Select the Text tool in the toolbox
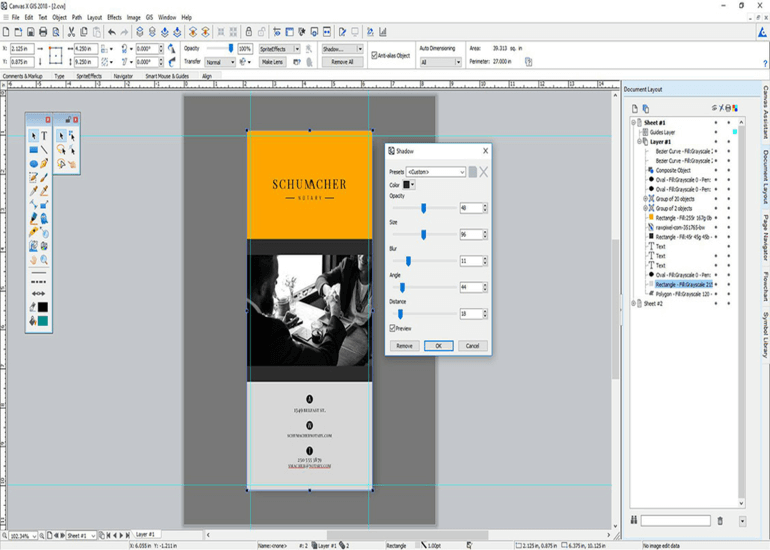The height and width of the screenshot is (550, 770). [x=45, y=136]
